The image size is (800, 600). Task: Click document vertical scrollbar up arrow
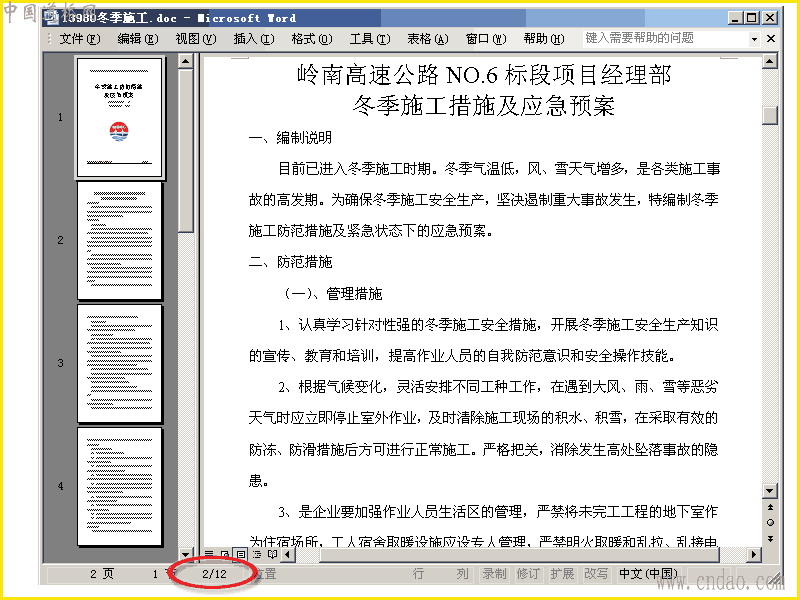(770, 62)
